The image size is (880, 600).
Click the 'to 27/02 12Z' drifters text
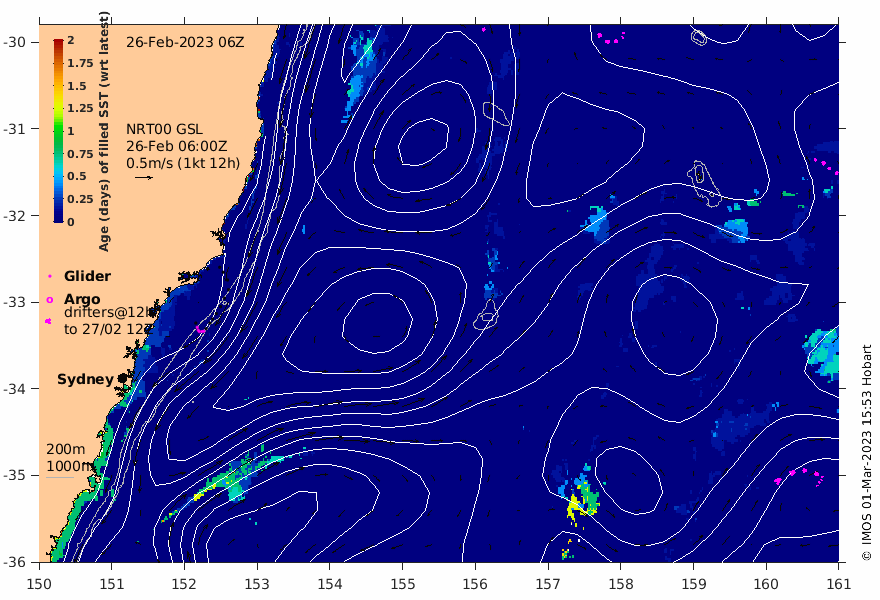[x=108, y=329]
